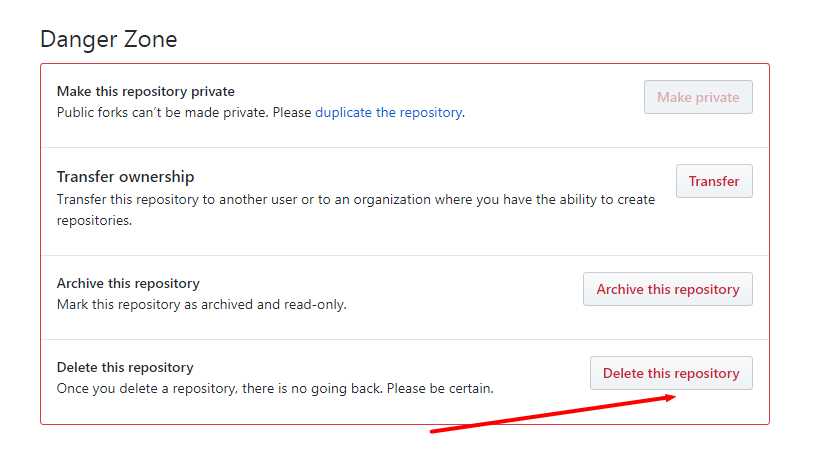Select the Transfer ownership heading
The height and width of the screenshot is (454, 832).
[125, 177]
